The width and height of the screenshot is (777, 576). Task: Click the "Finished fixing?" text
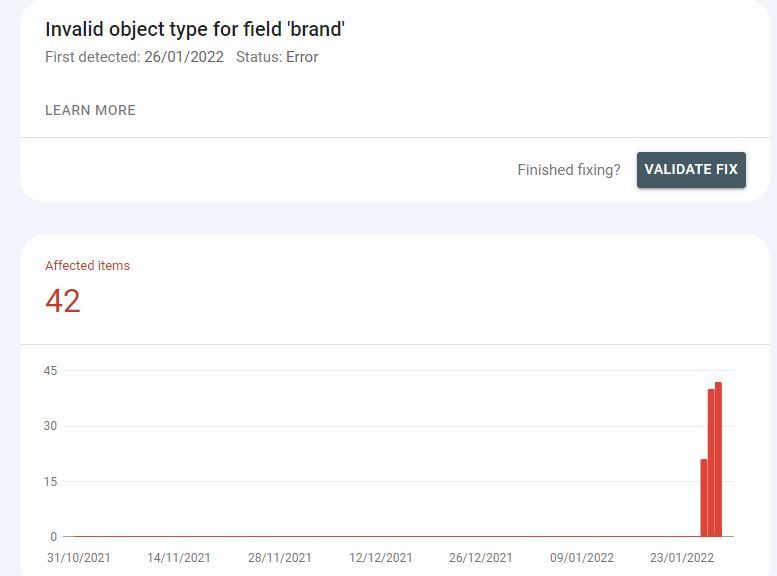coord(569,170)
